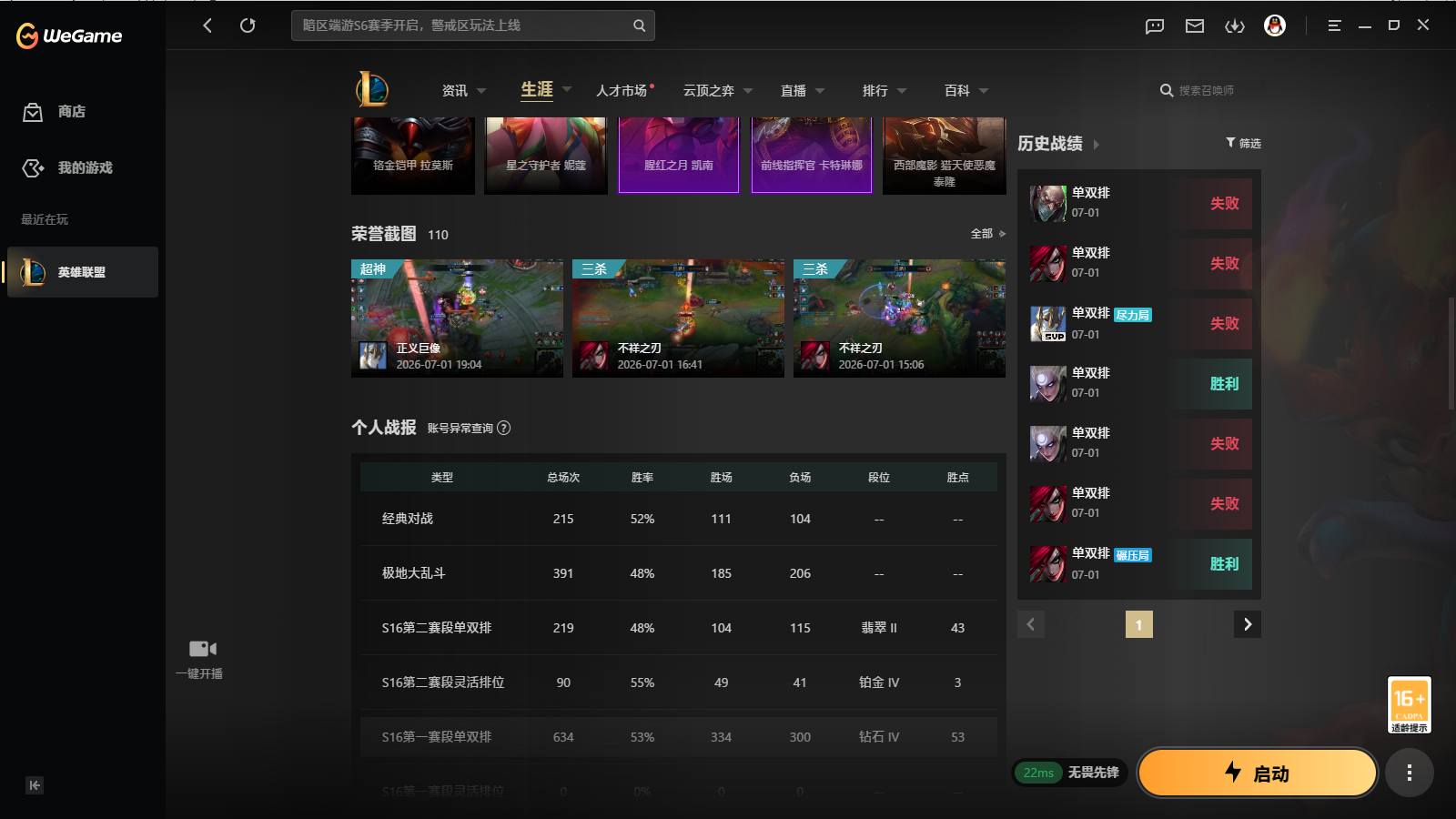The height and width of the screenshot is (819, 1456).
Task: Click 经典对战 row in stats table
Action: pos(679,519)
